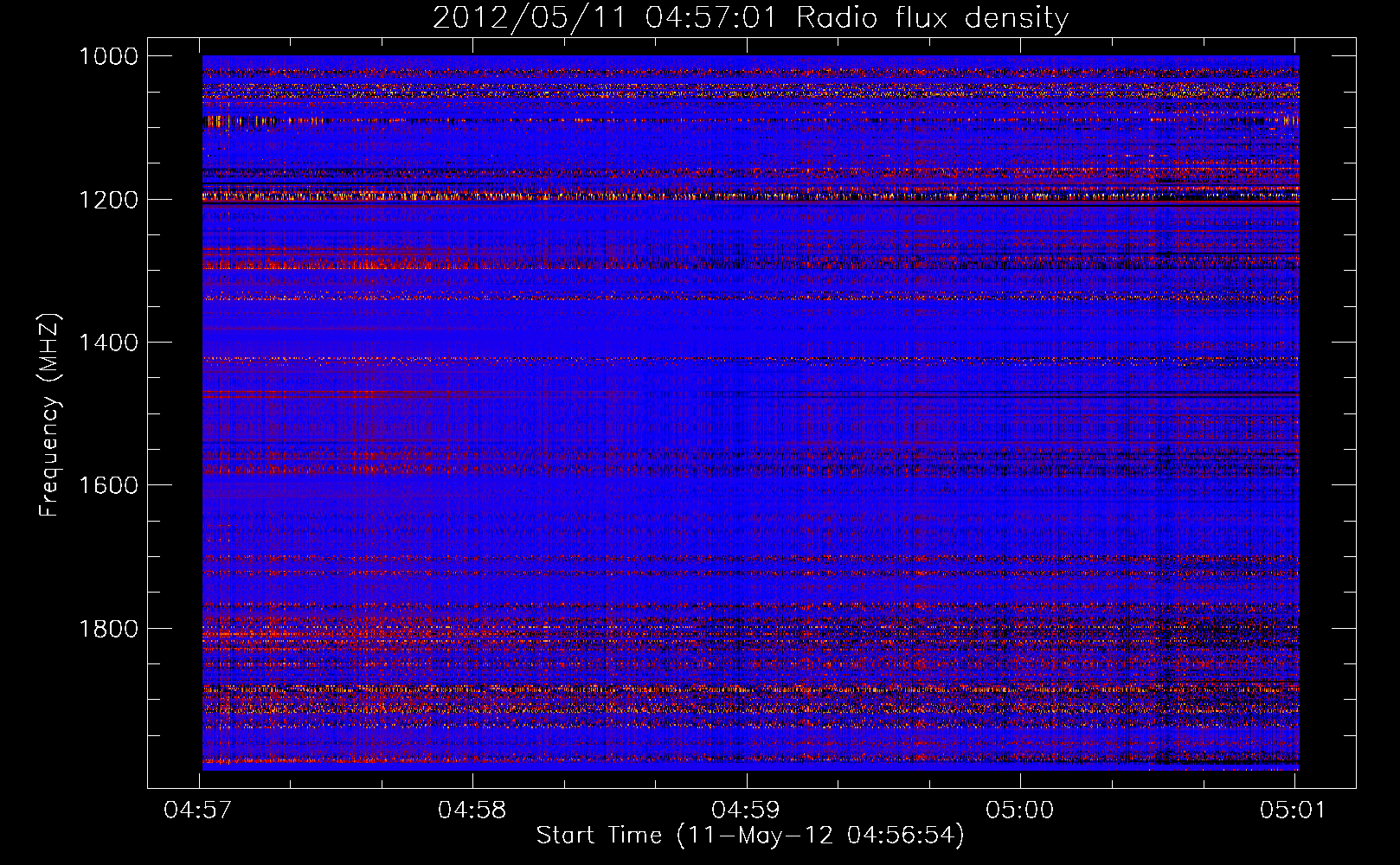Click the 'Start Time (11-May-12 04:56:54)' axis label
The width and height of the screenshot is (1400, 865).
[749, 836]
